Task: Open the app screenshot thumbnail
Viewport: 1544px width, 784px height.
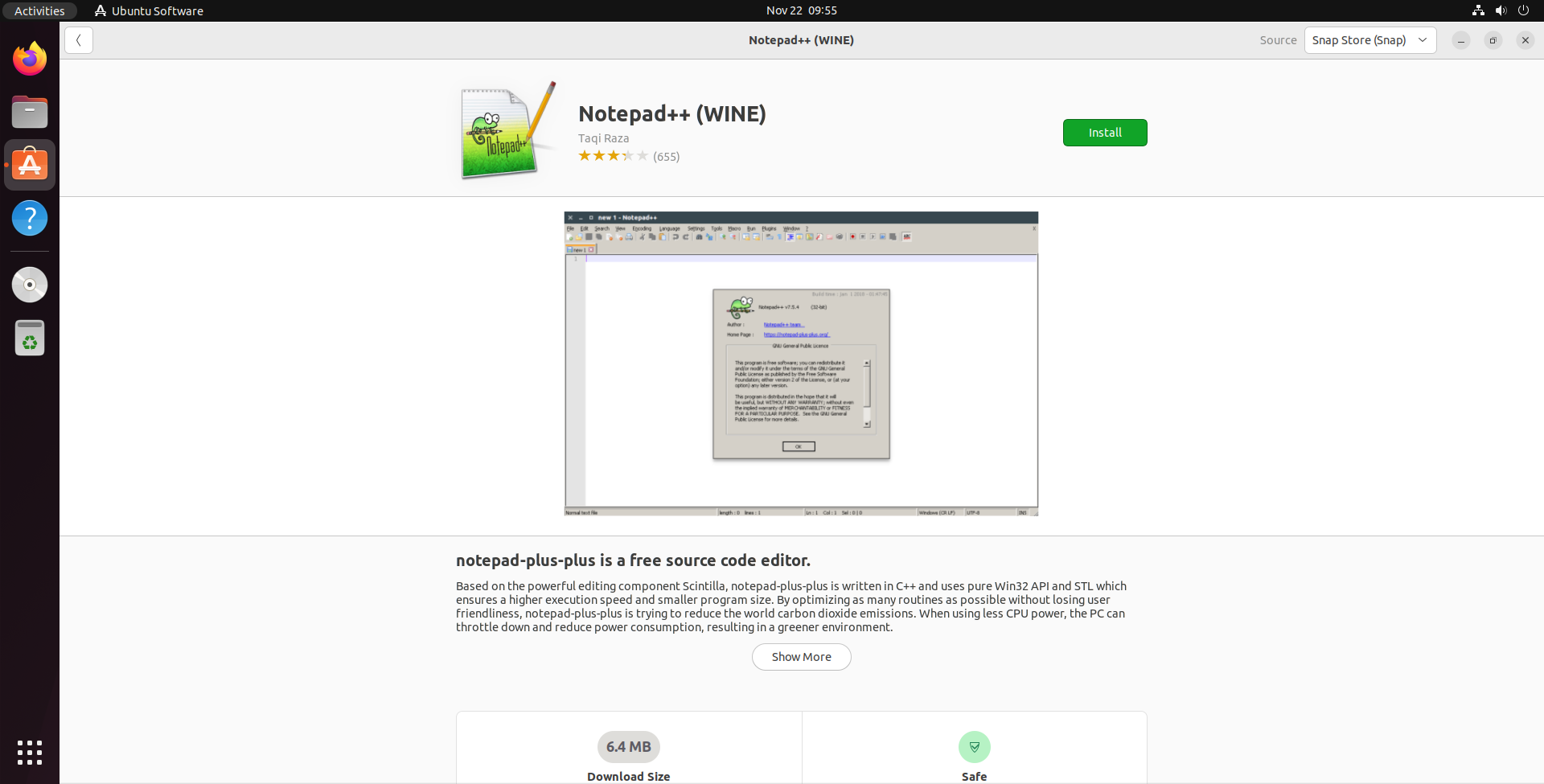Action: [x=801, y=363]
